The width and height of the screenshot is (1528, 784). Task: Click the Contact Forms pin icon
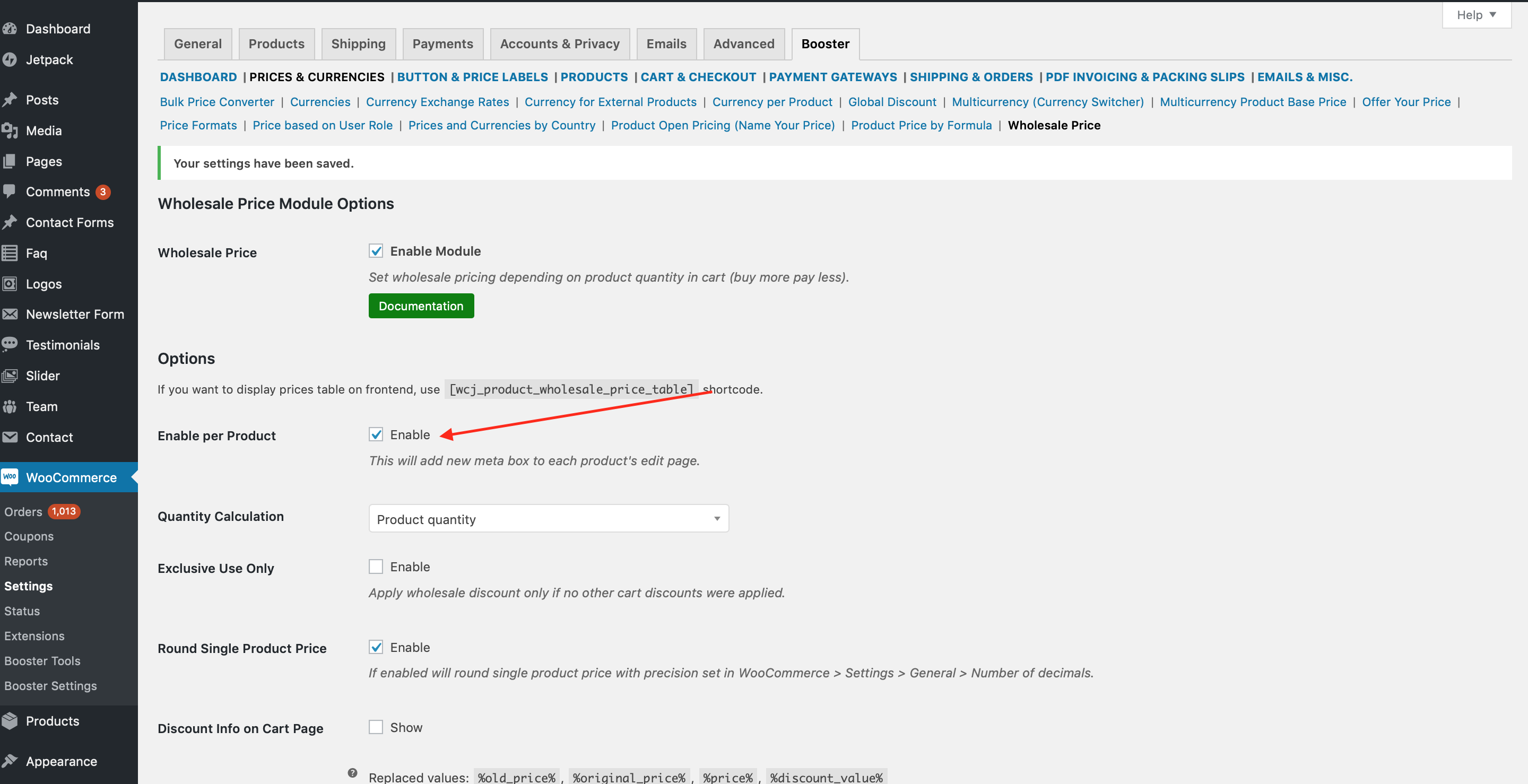[10, 222]
